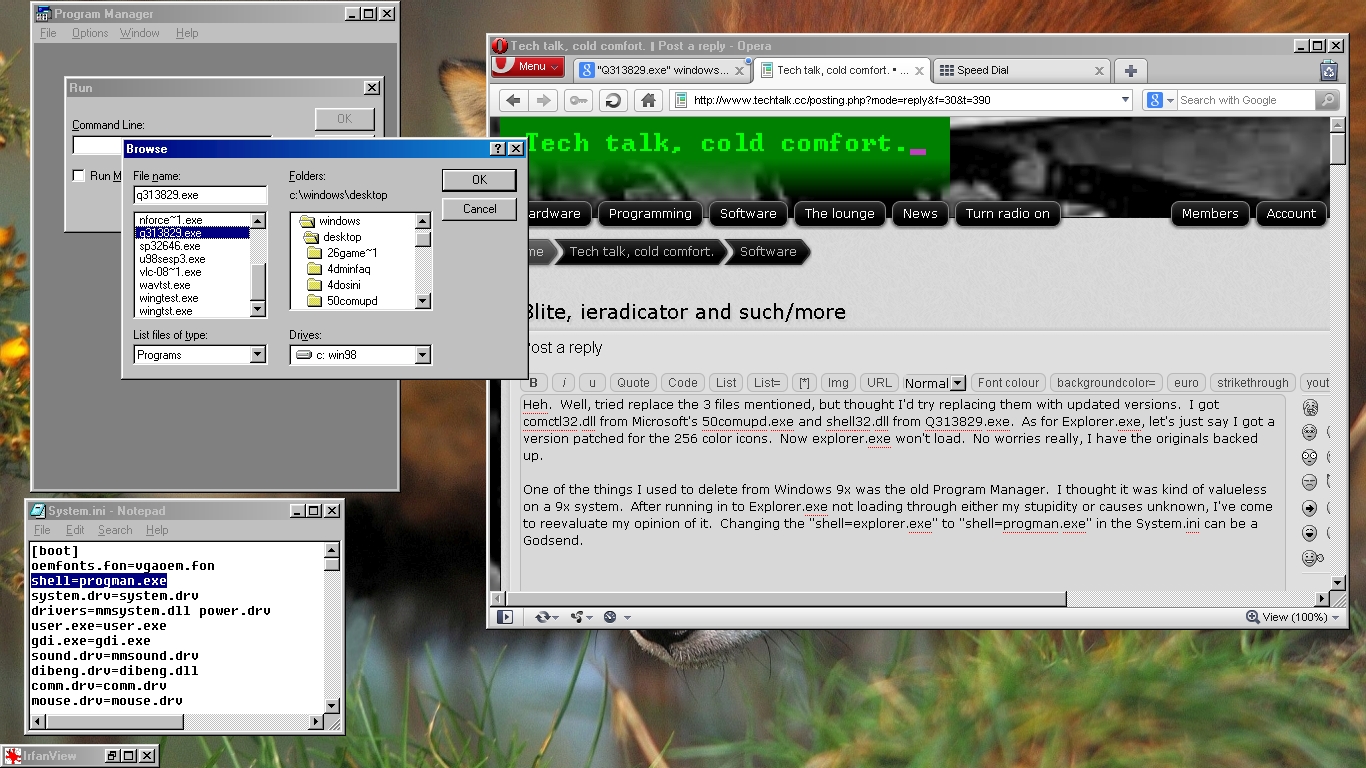
Task: Open the red Opera Menu button
Action: click(x=530, y=67)
